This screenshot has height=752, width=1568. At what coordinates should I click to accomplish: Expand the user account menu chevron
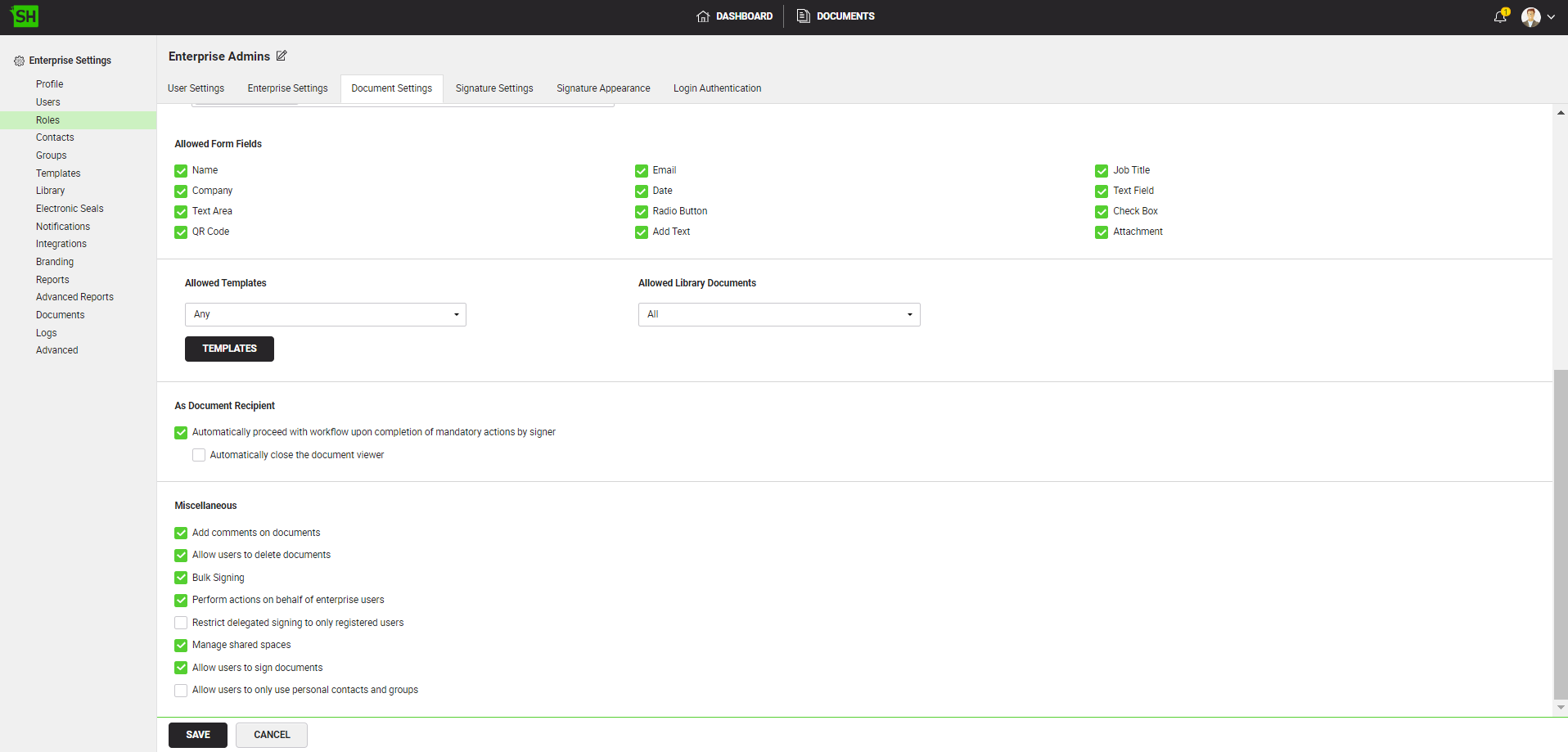1551,16
